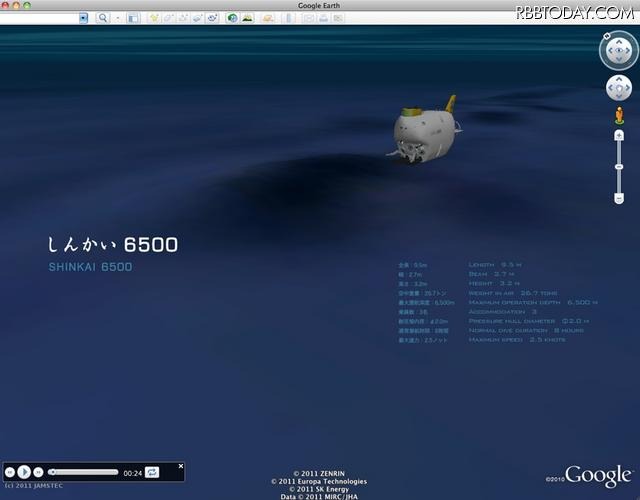Click the zoom slider handle
The width and height of the screenshot is (640, 500).
[x=619, y=167]
